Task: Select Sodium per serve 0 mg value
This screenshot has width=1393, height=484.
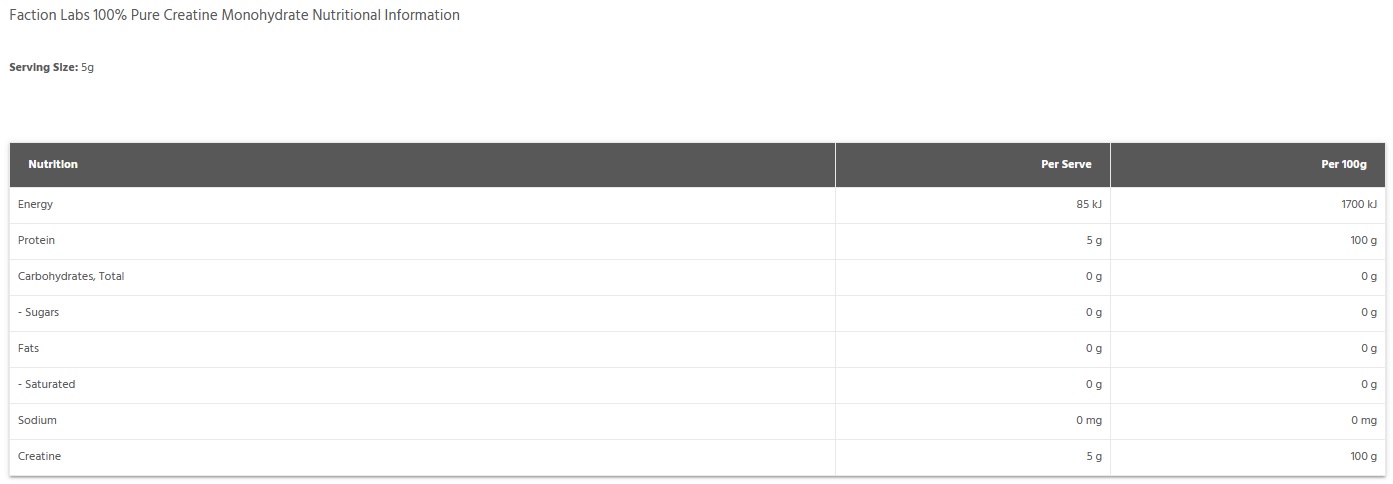Action: pos(1089,420)
